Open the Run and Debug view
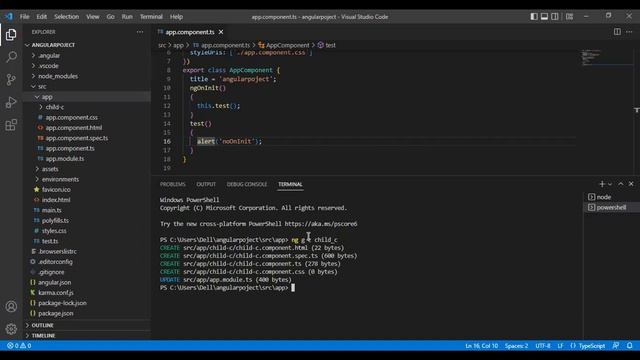Image resolution: width=640 pixels, height=360 pixels. (x=11, y=102)
